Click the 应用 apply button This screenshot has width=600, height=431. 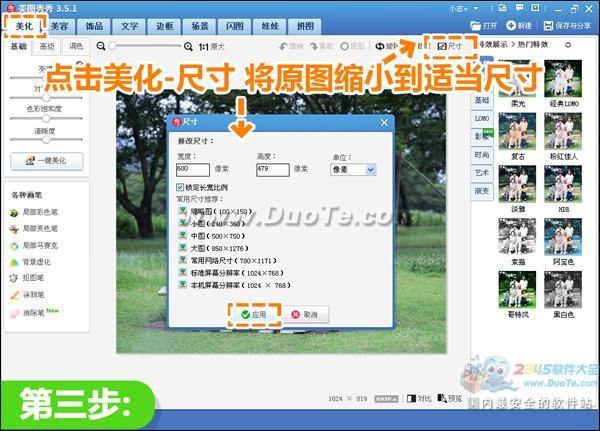pyautogui.click(x=254, y=315)
